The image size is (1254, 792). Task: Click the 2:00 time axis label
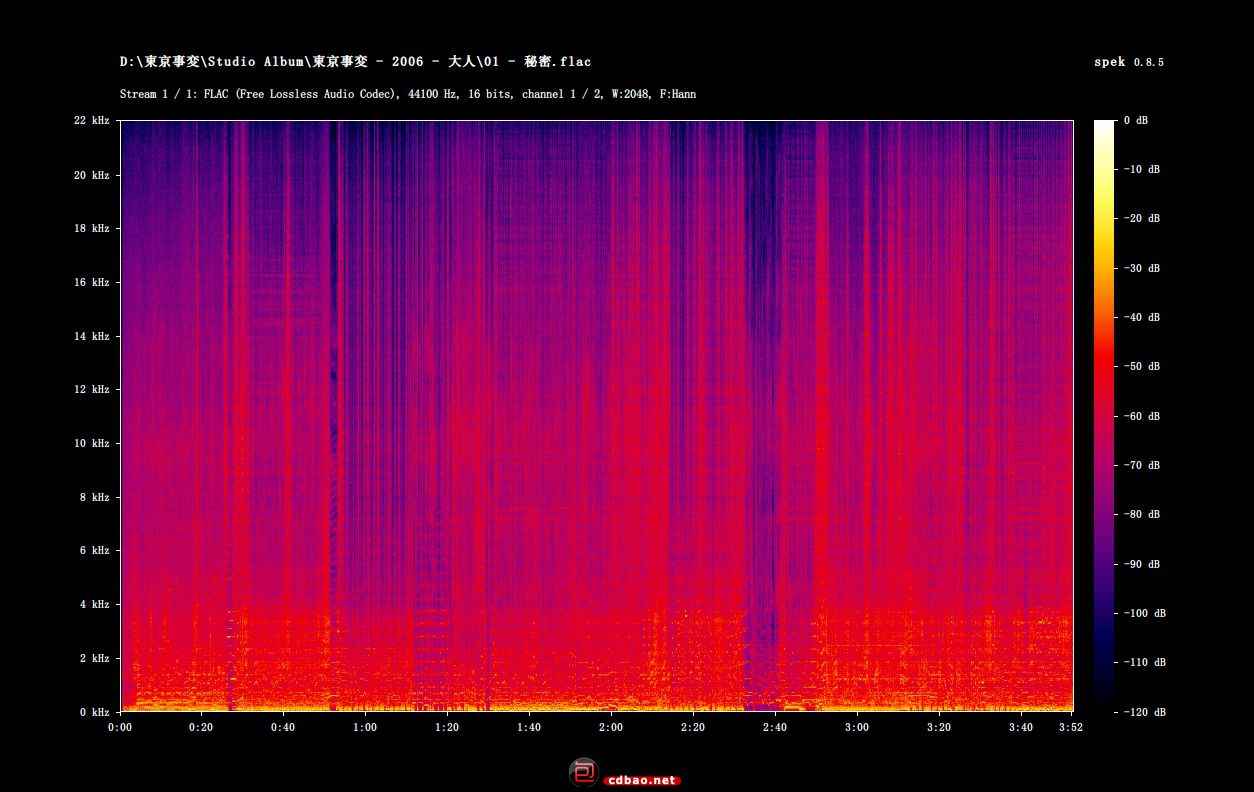[x=611, y=728]
